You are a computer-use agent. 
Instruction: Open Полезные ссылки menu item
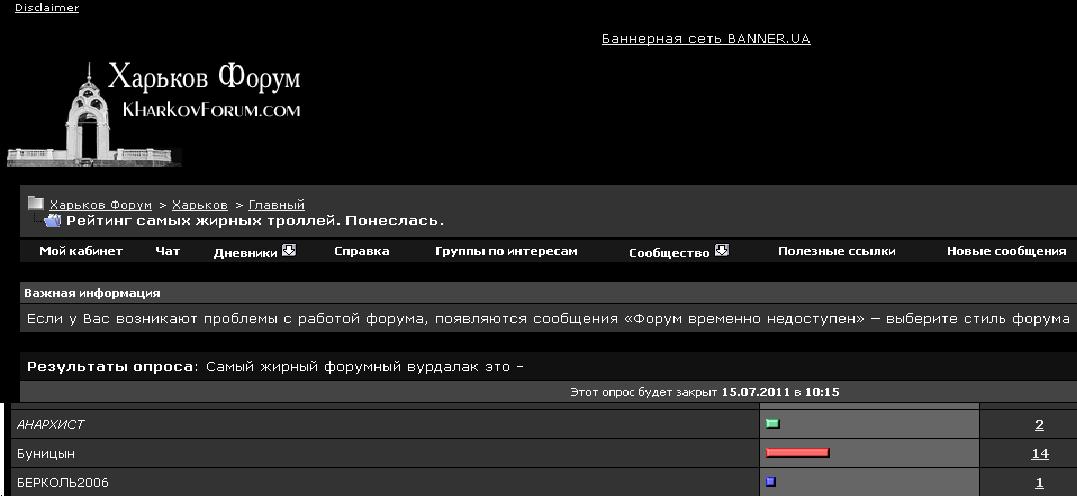click(837, 251)
